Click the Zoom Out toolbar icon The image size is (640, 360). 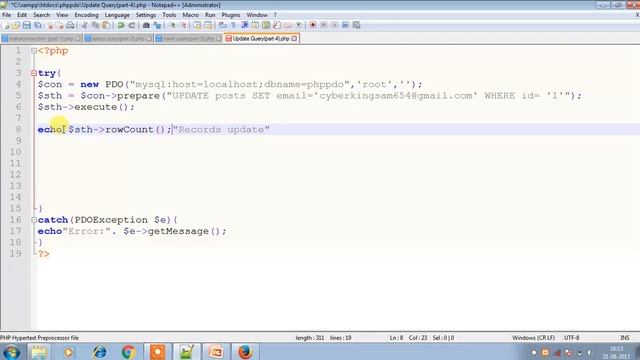(183, 25)
